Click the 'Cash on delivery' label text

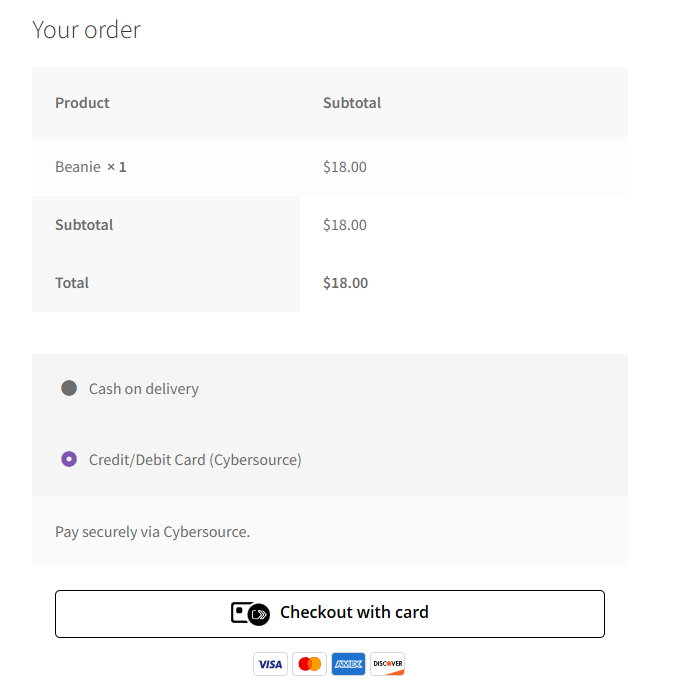[x=144, y=389]
